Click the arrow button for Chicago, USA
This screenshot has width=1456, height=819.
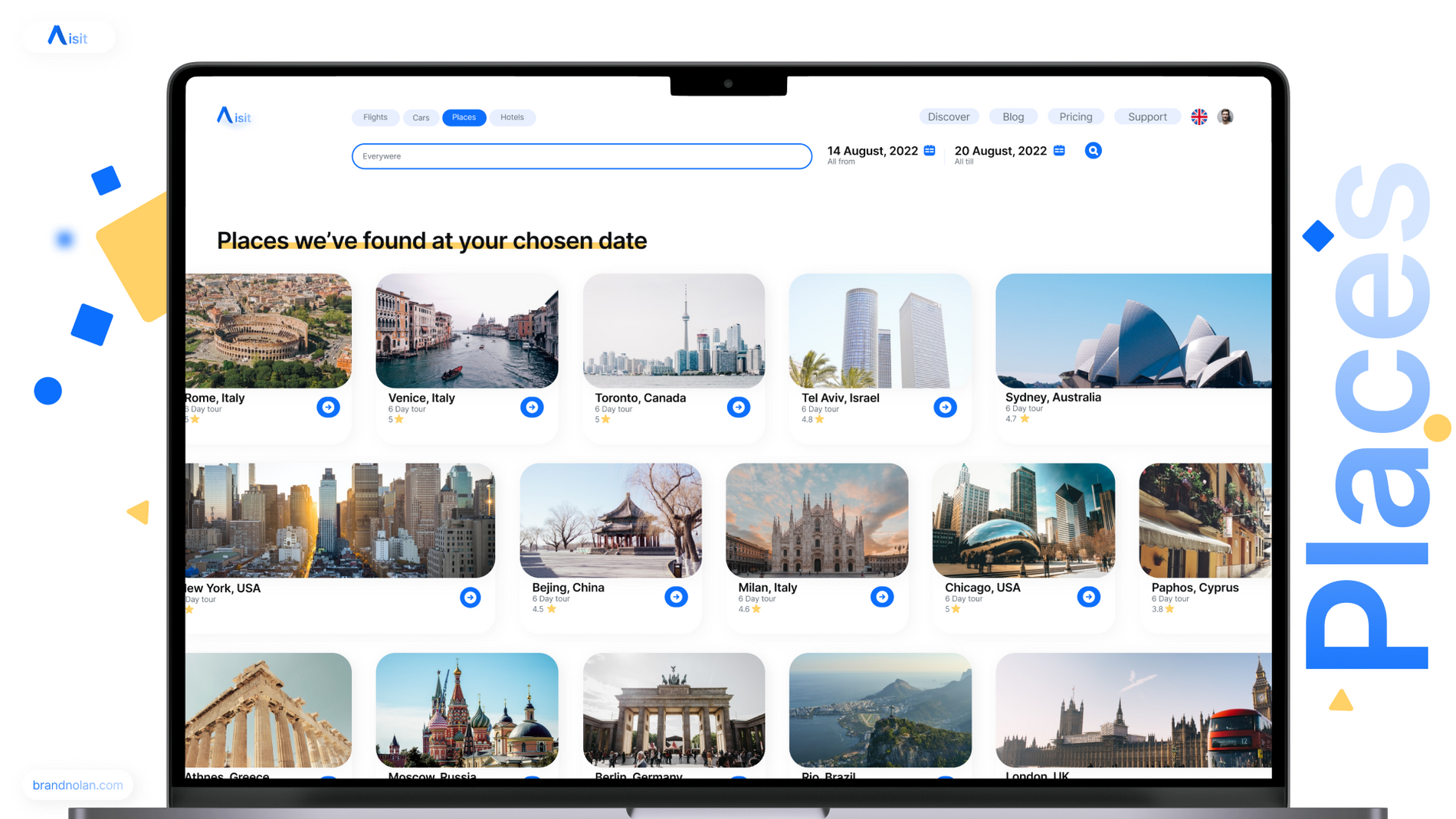1088,597
